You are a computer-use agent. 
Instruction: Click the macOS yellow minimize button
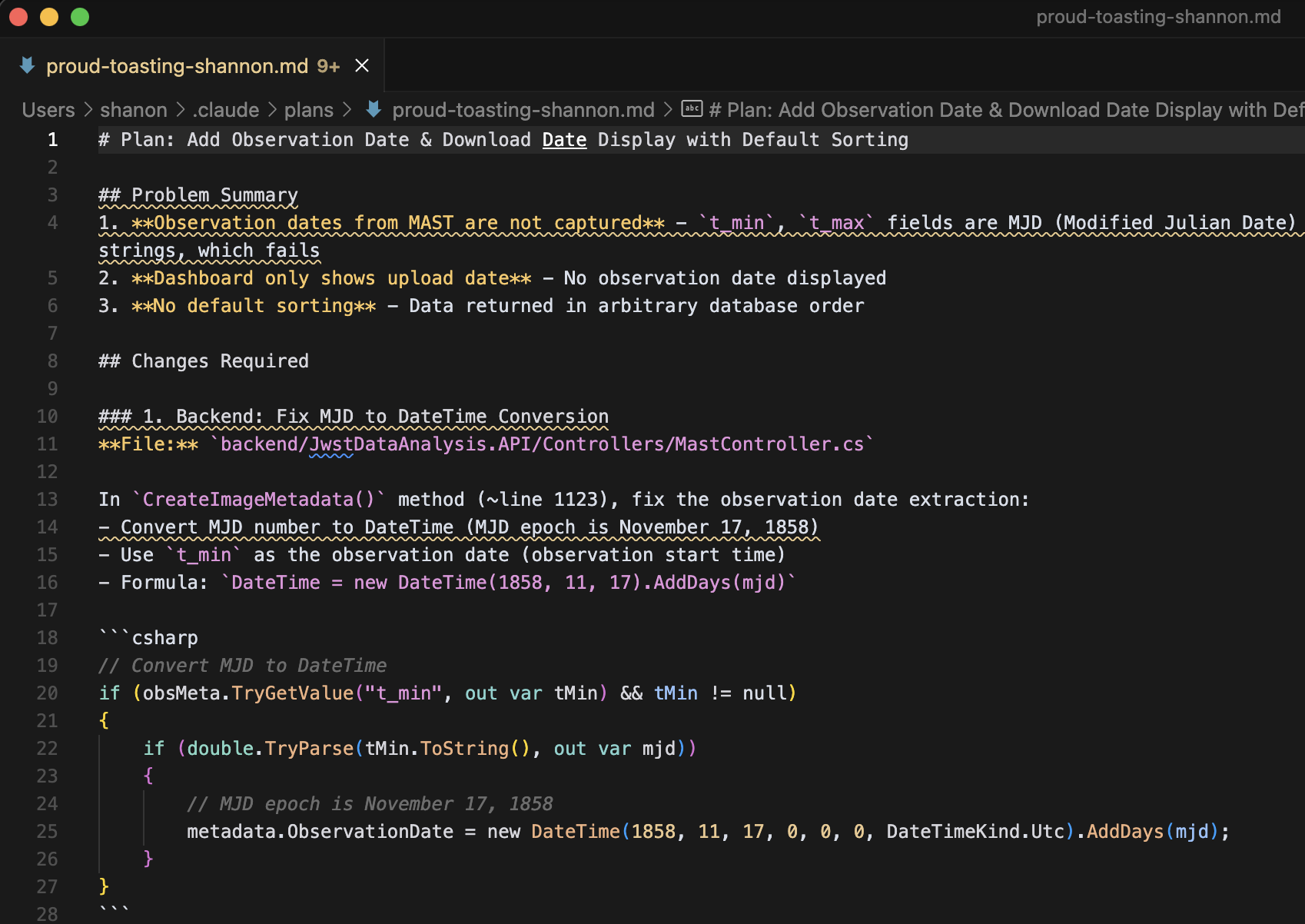49,17
